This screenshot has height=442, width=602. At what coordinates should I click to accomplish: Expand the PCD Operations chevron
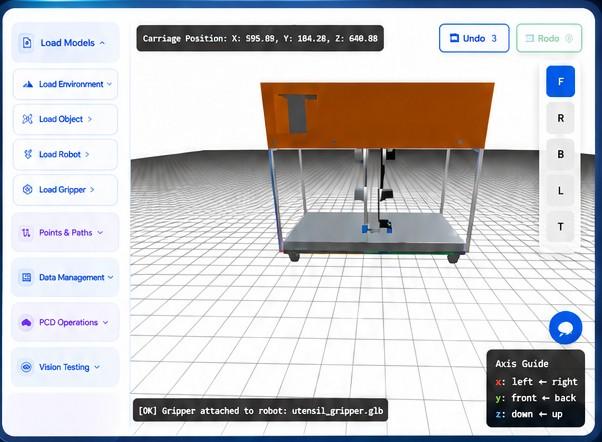[106, 322]
